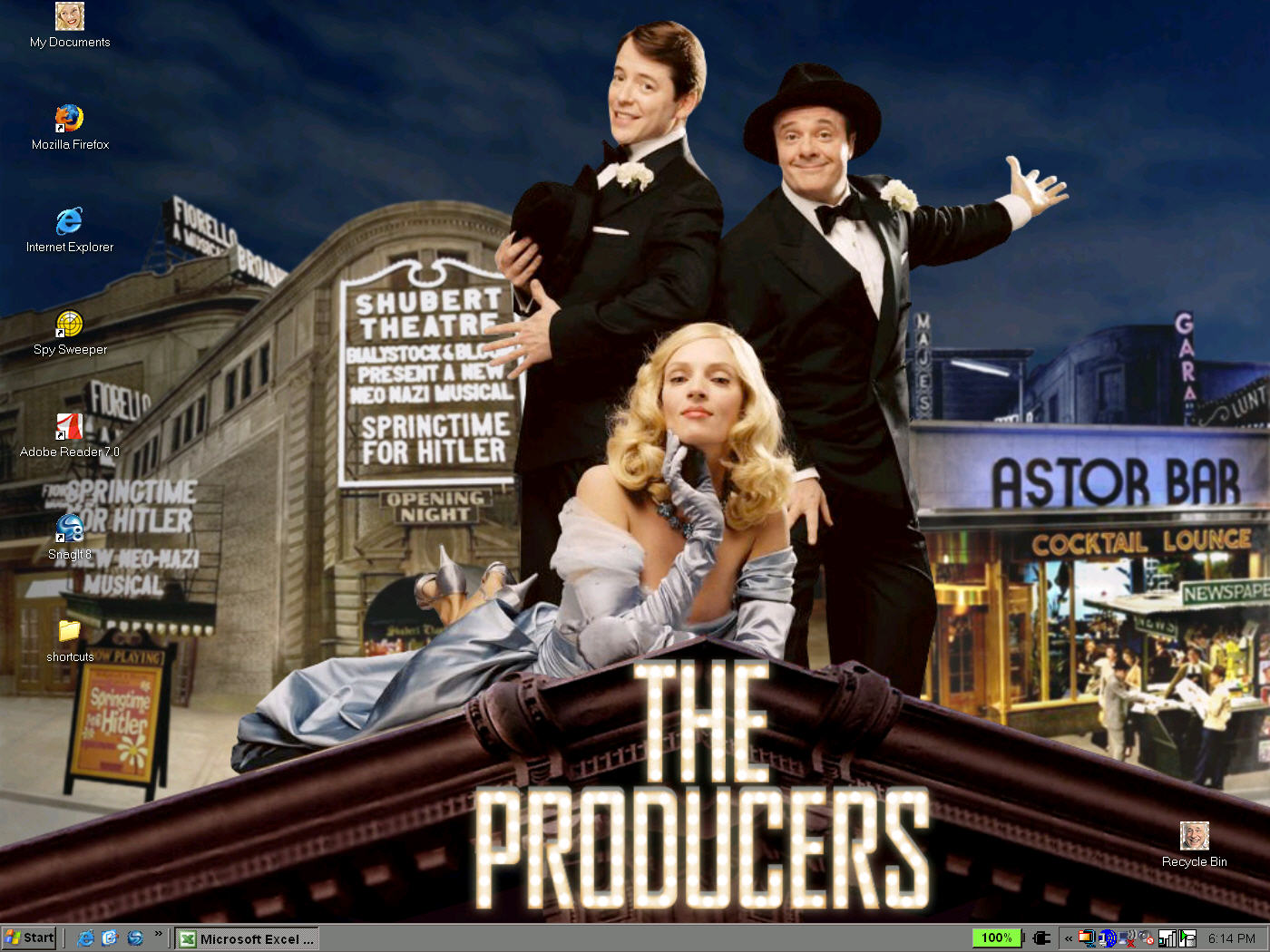1270x952 pixels.
Task: Click the 100% battery level indicator
Action: point(996,938)
